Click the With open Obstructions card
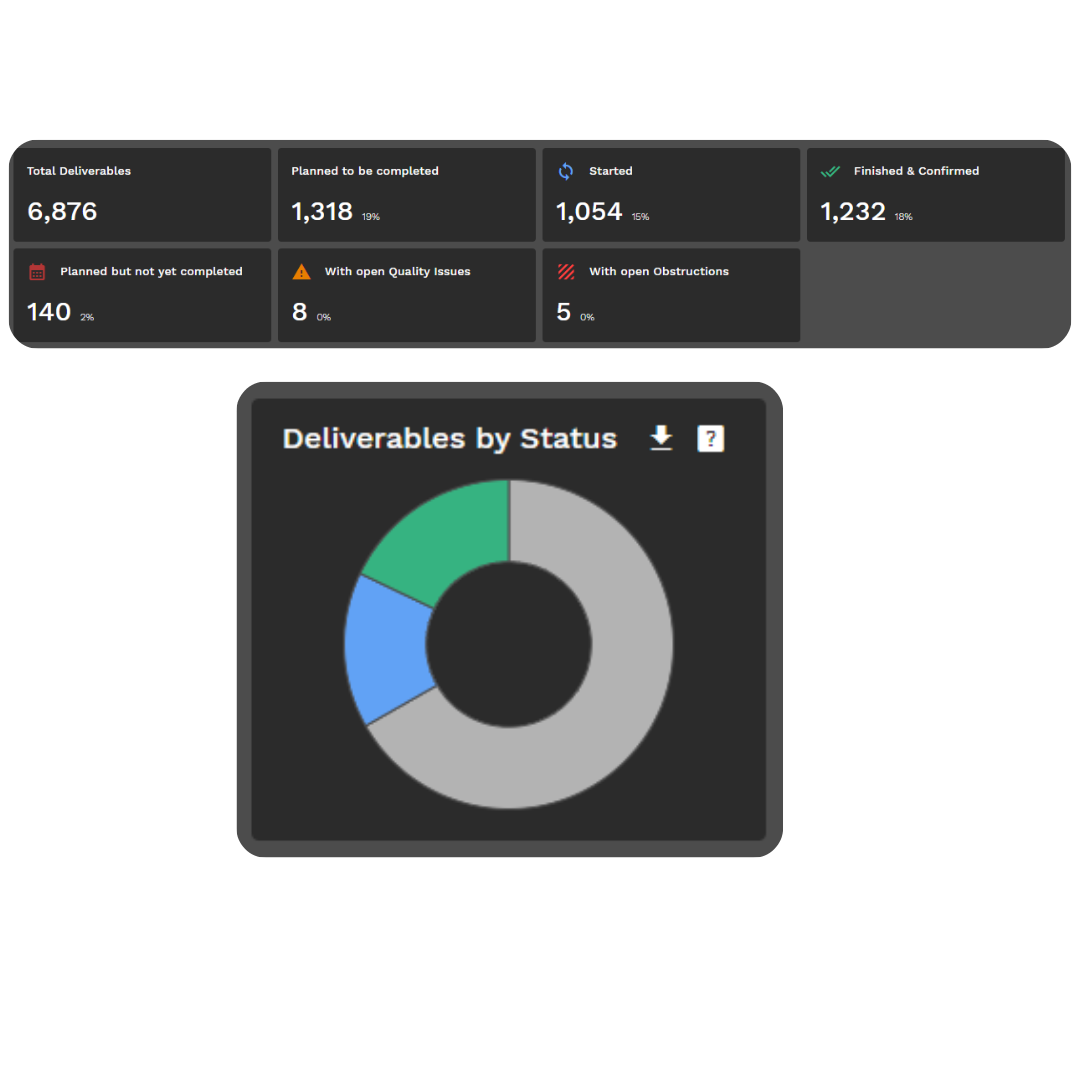 coord(670,294)
